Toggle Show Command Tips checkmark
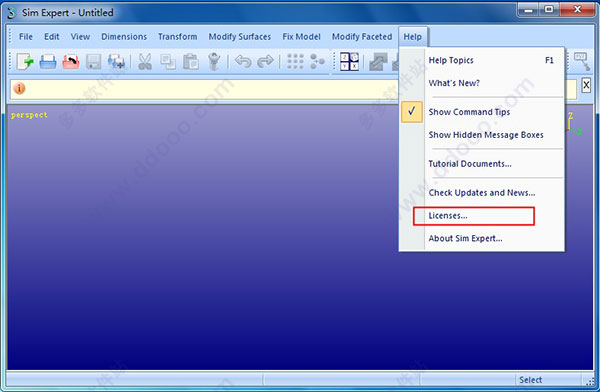 (412, 112)
